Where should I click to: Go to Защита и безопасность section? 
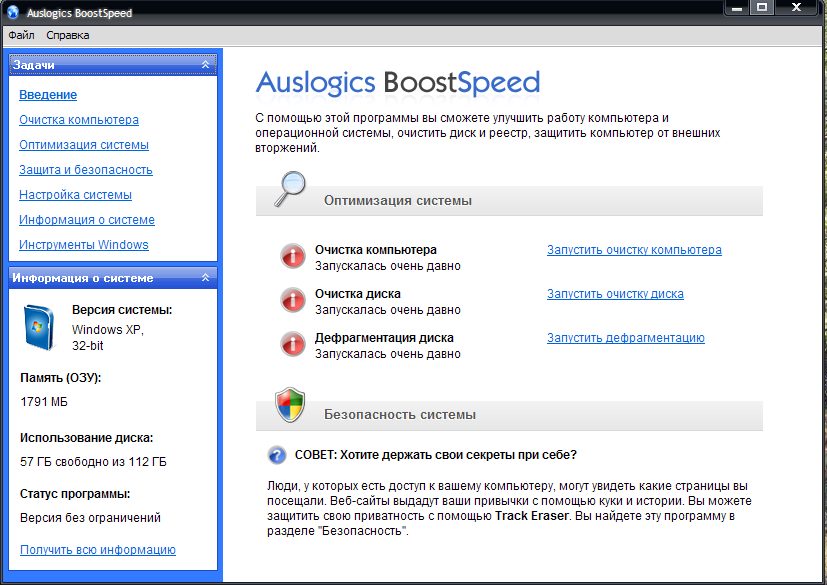[x=86, y=170]
